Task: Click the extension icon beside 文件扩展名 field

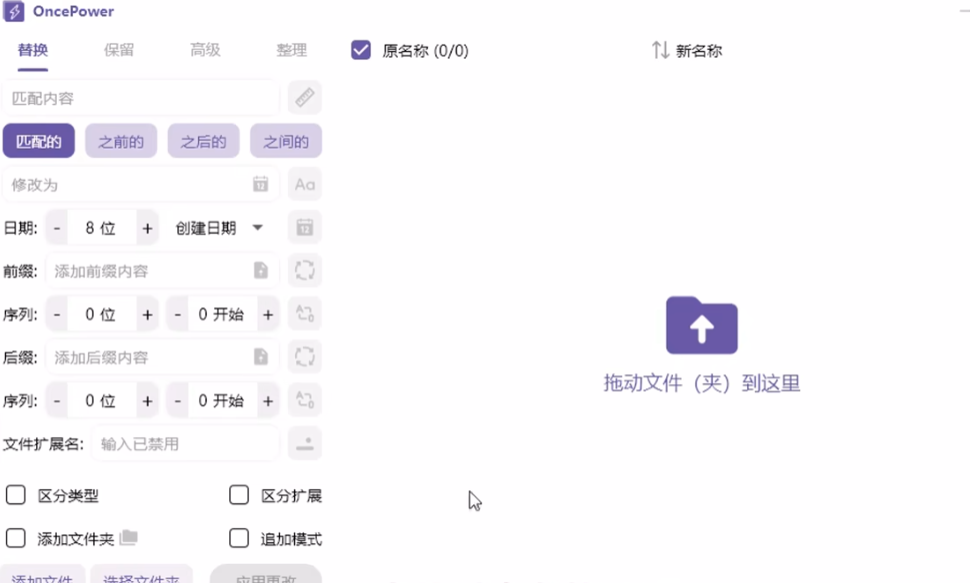Action: point(304,442)
